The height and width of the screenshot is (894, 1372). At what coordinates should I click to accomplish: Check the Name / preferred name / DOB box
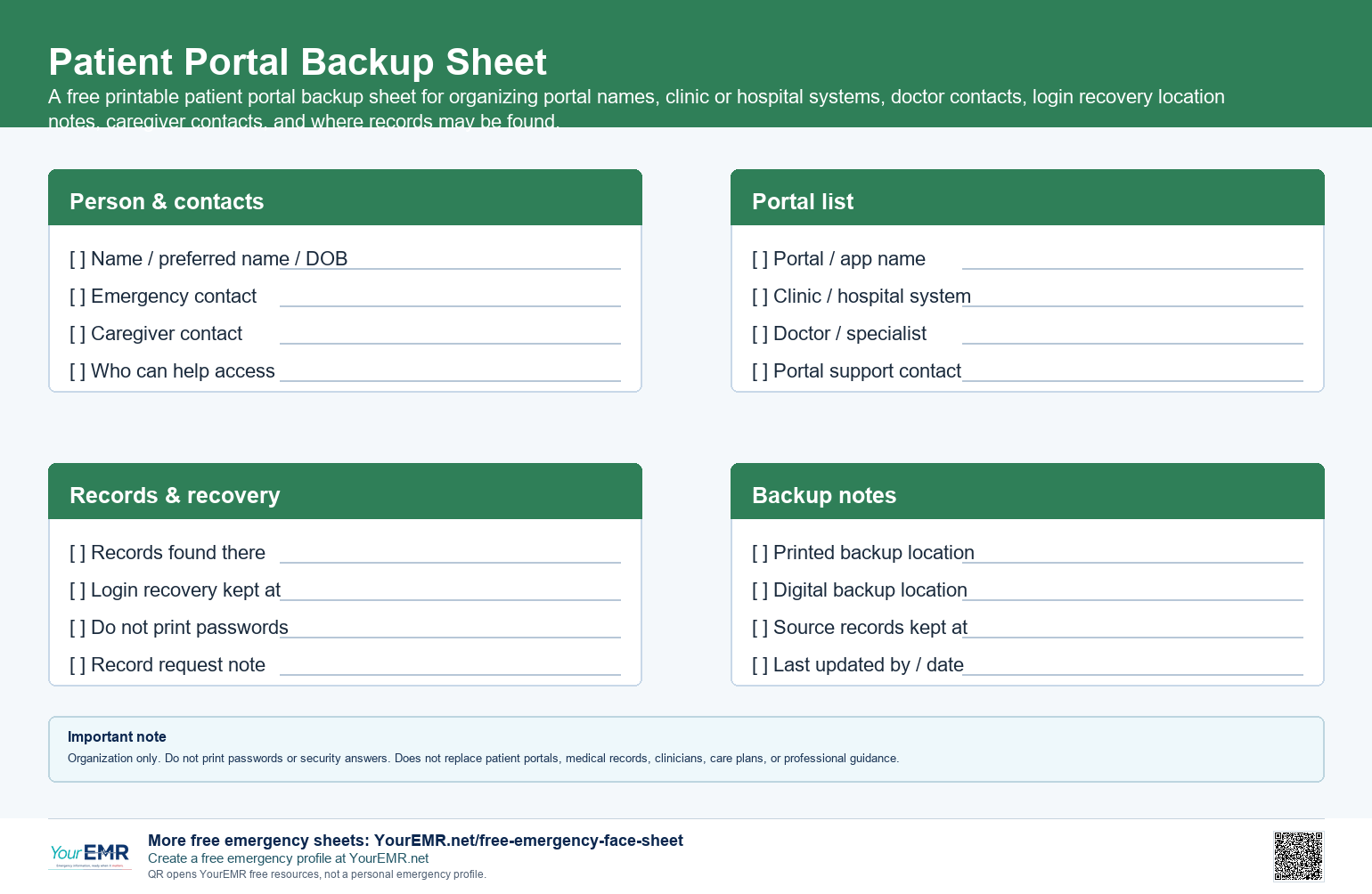click(78, 259)
